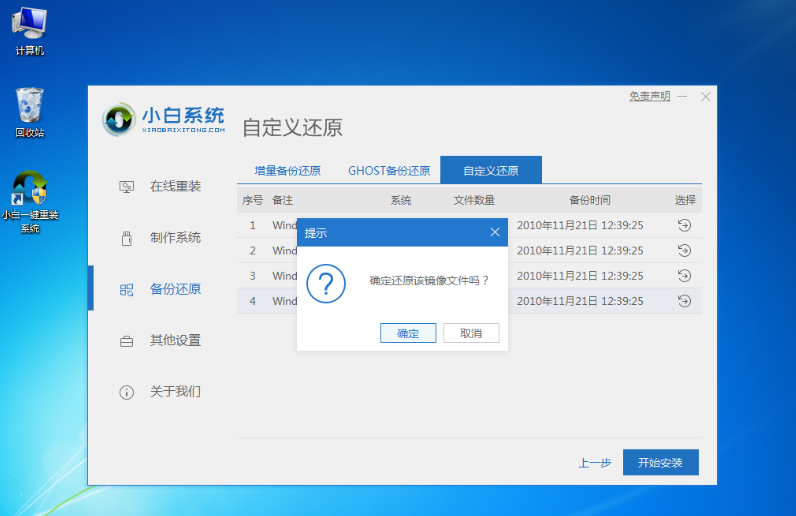Click restore icon in third row
Viewport: 796px width, 516px height.
pos(684,276)
